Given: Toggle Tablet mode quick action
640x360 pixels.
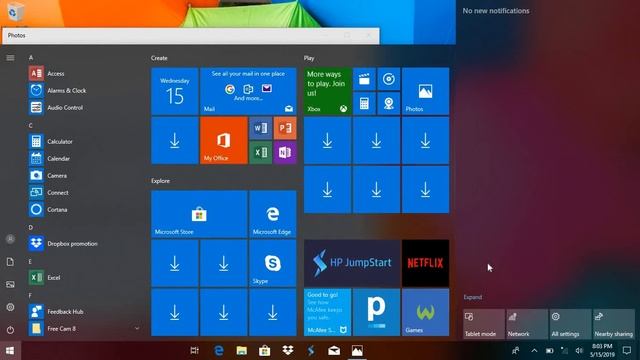Looking at the screenshot, I should click(484, 324).
